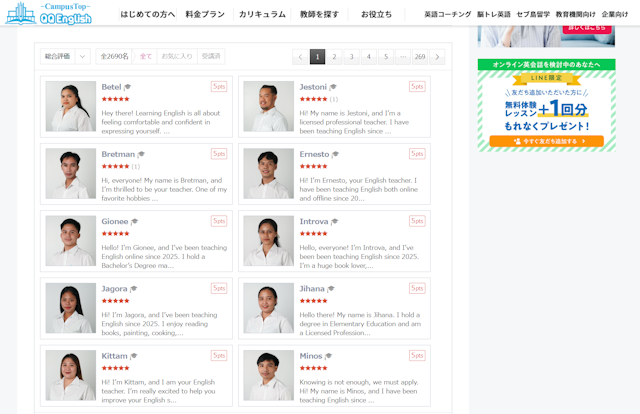640x414 pixels.
Task: Click the 5pts badge on Jagora's card
Action: pos(219,288)
